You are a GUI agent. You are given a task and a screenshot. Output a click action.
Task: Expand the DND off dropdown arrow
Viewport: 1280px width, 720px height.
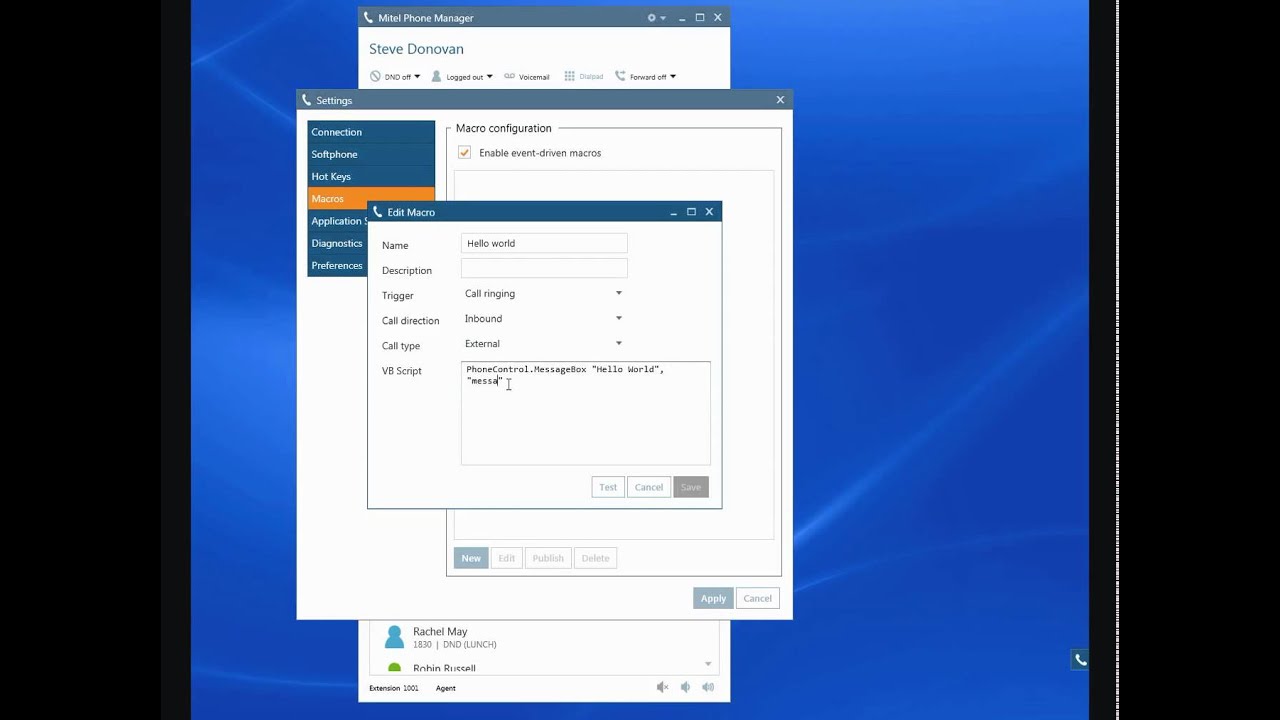tap(417, 76)
